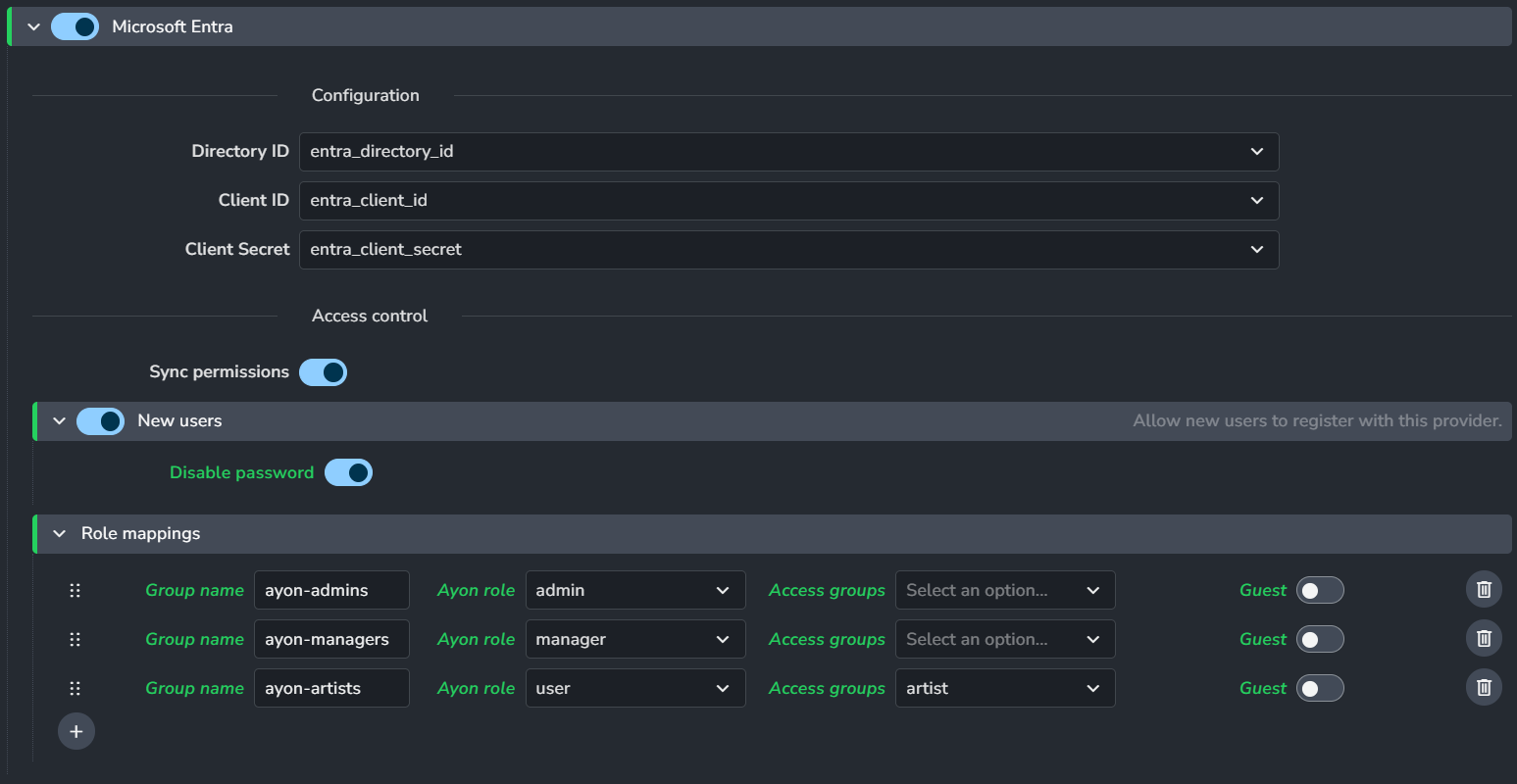Toggle the New users switch
Viewport: 1517px width, 784px height.
[x=101, y=421]
